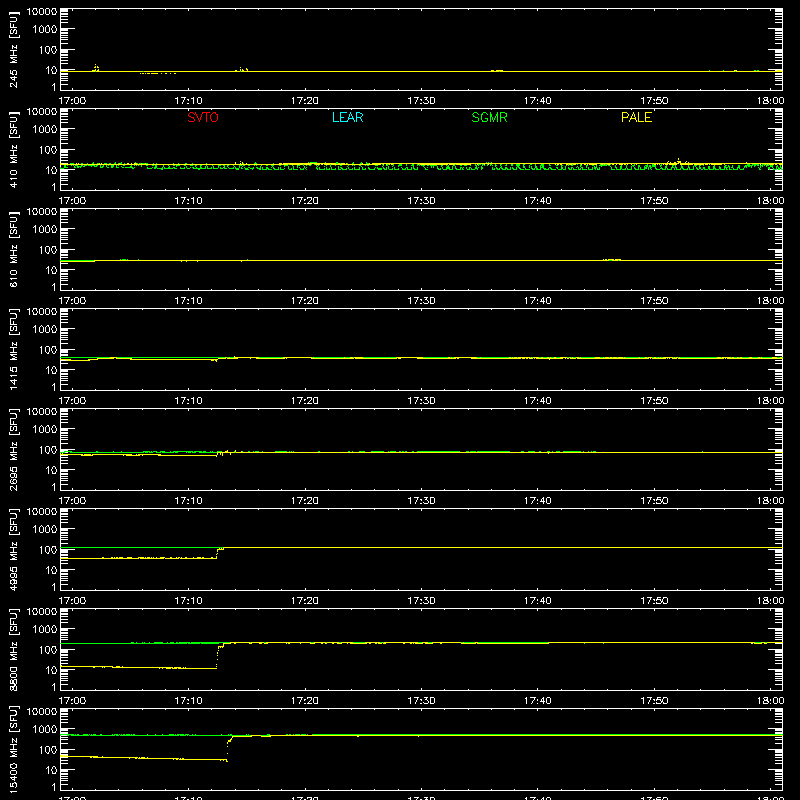Screen dimensions: 800x800
Task: Click the cyan LEAR station legend label
Action: point(347,117)
